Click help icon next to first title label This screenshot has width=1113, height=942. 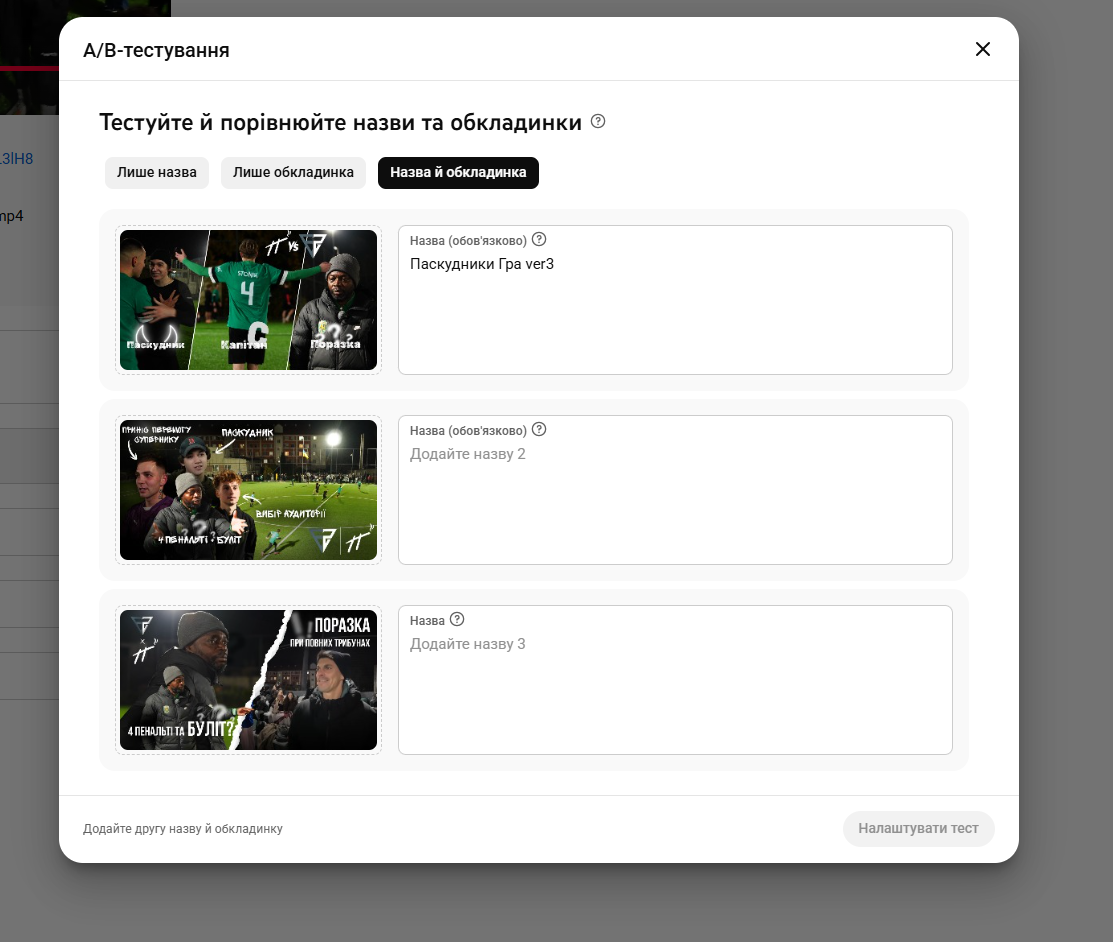point(539,239)
